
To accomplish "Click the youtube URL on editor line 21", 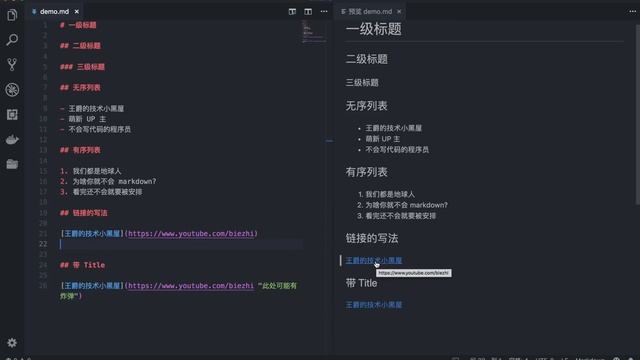I will coord(191,233).
